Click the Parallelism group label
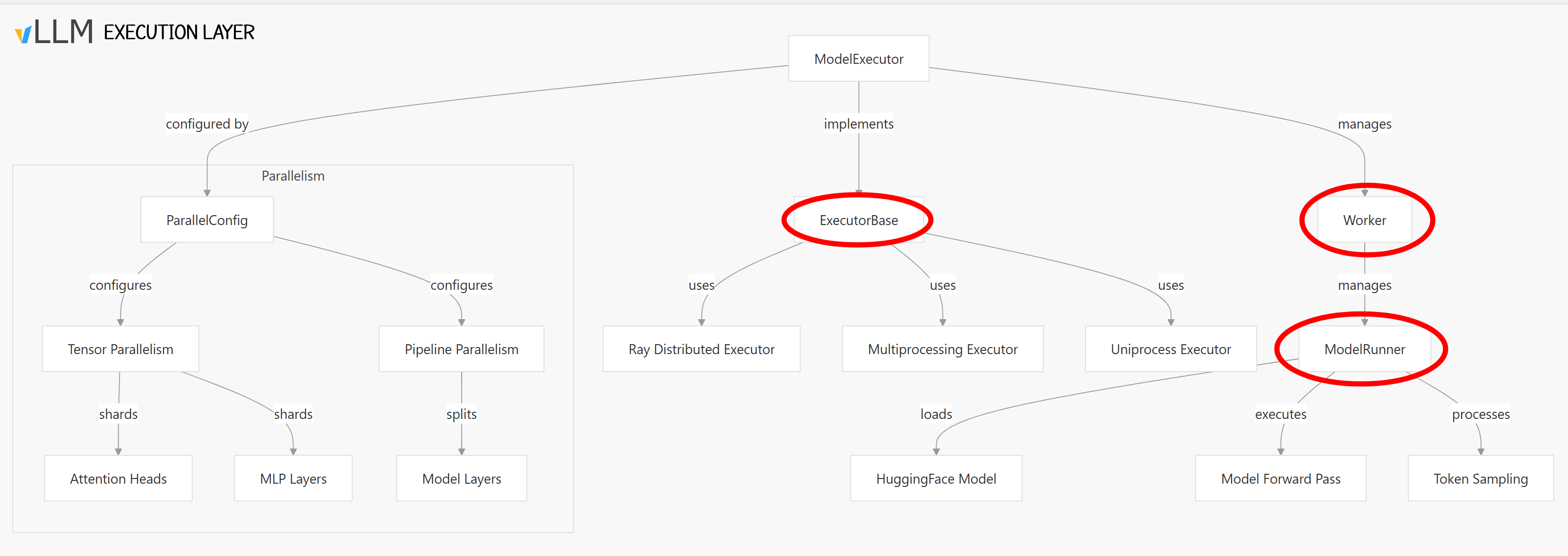The width and height of the screenshot is (1568, 556). click(x=293, y=176)
